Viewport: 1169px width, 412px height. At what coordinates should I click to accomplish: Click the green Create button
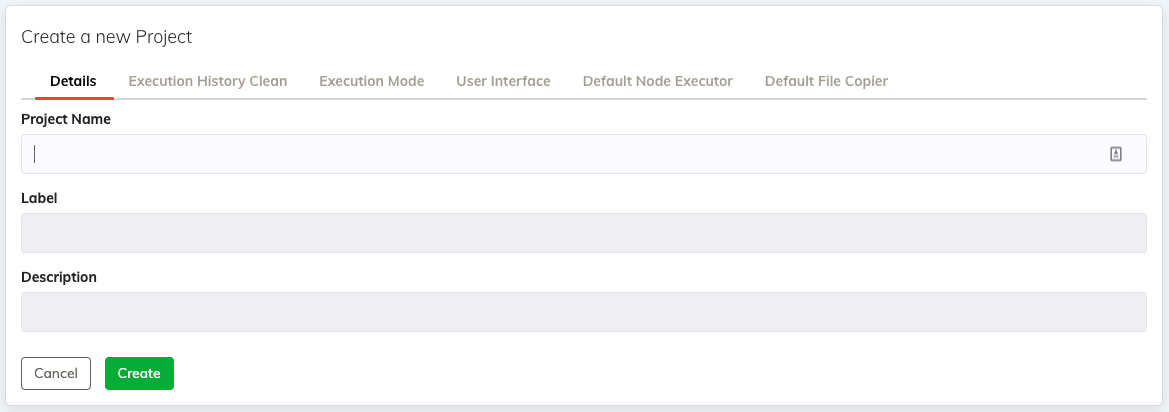point(139,373)
